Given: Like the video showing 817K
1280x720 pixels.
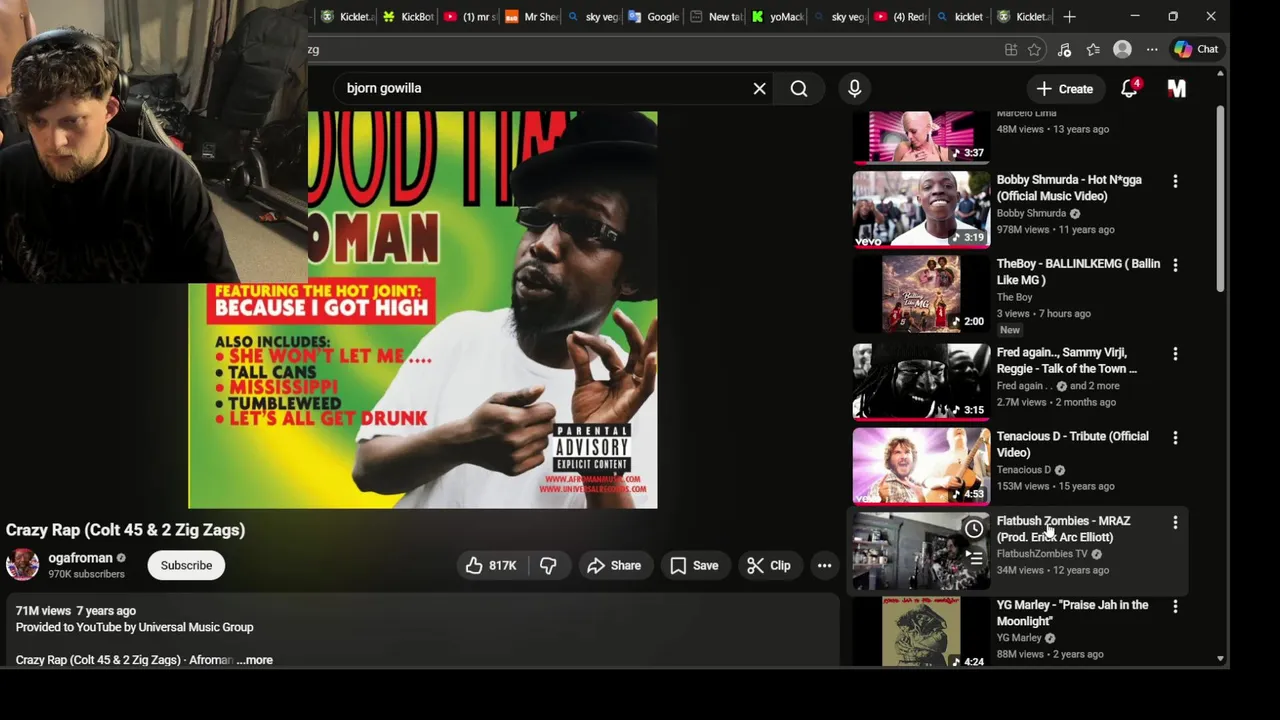Looking at the screenshot, I should 491,566.
